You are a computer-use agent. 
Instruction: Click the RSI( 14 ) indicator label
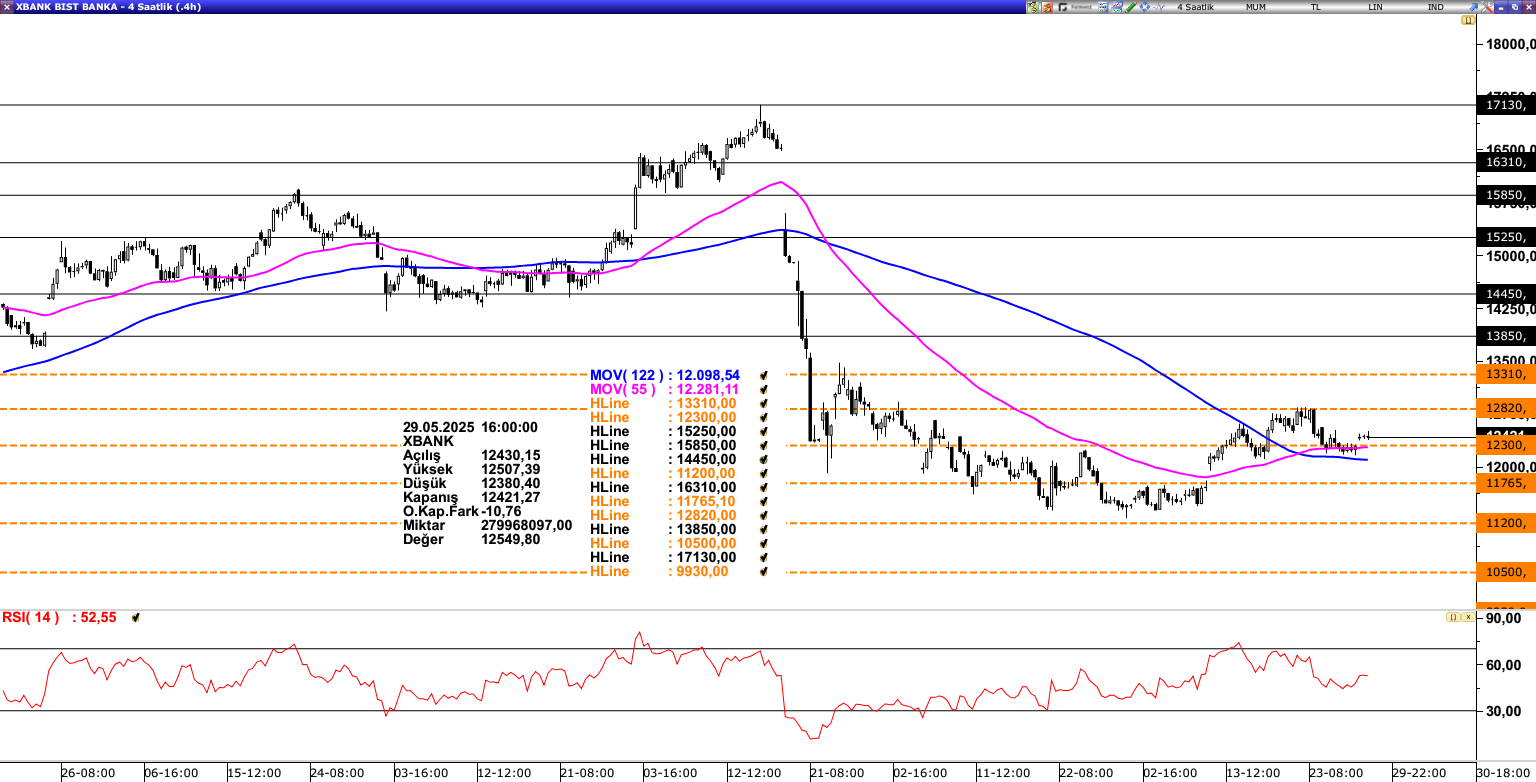[x=31, y=617]
